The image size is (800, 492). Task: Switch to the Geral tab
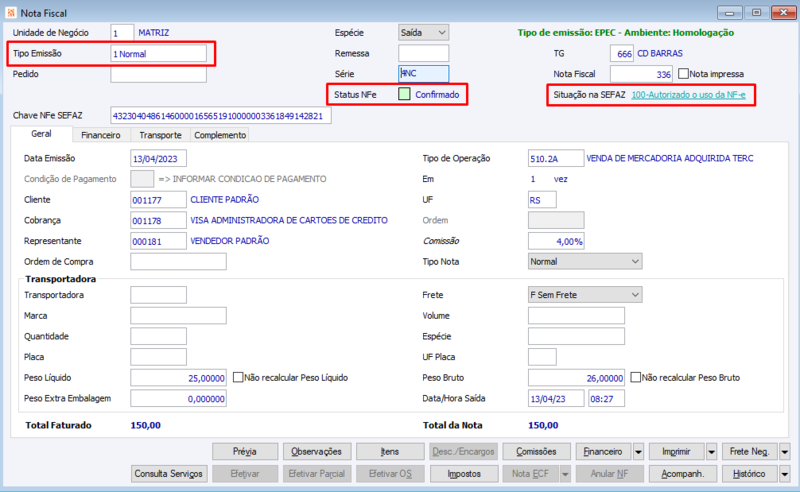point(41,134)
